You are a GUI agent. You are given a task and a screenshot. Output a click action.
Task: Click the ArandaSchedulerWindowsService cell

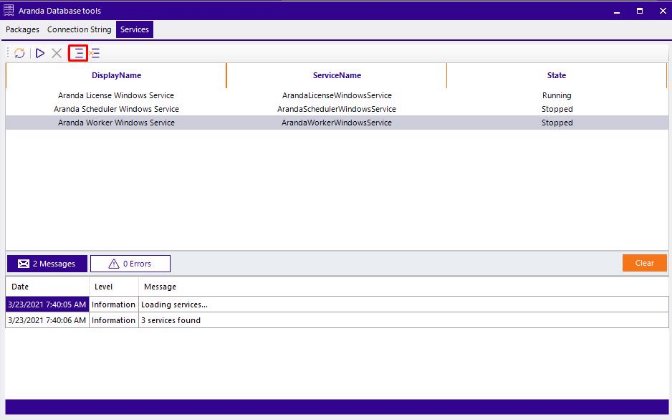tap(337, 109)
